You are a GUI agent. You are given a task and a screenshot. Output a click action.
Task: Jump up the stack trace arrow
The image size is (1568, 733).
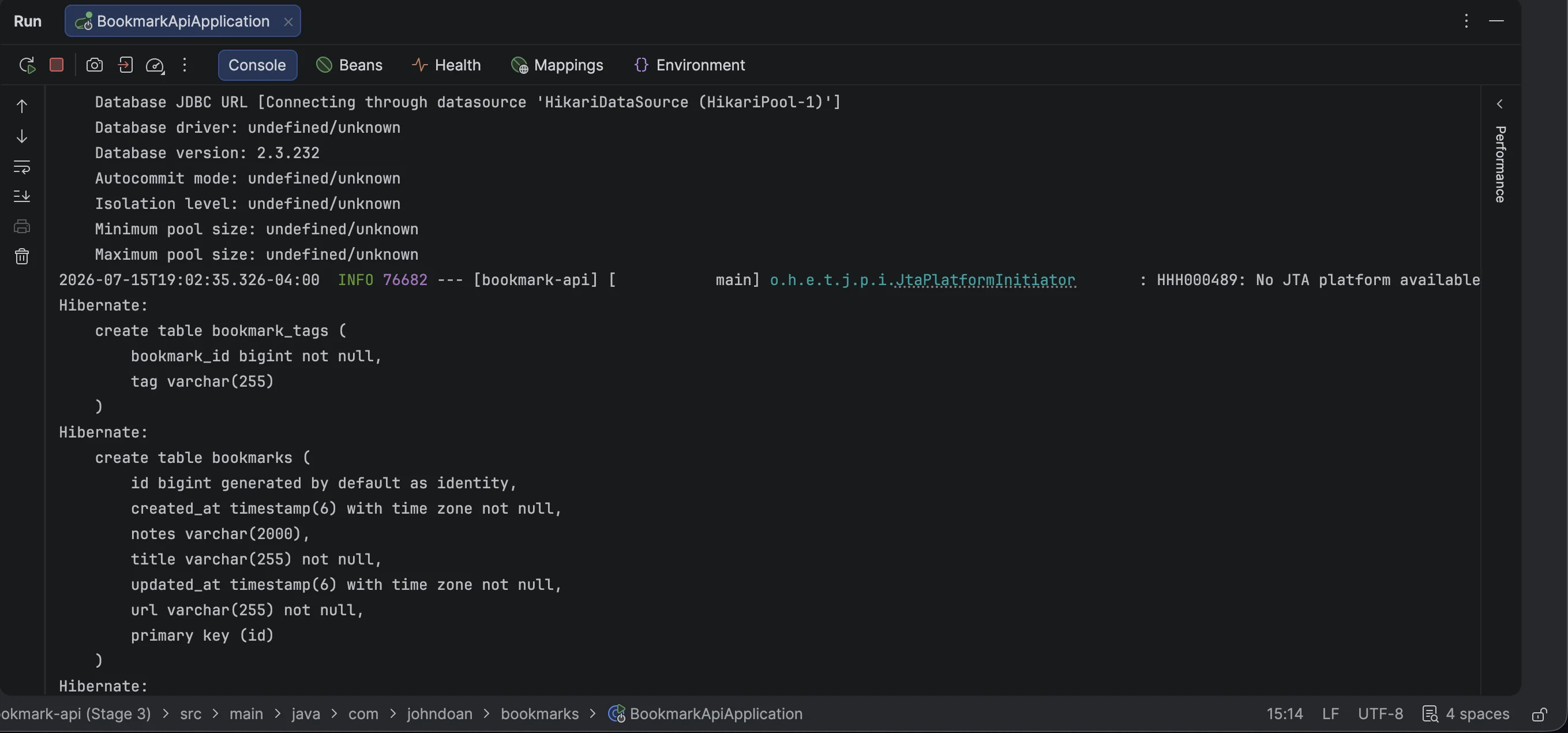tap(22, 107)
